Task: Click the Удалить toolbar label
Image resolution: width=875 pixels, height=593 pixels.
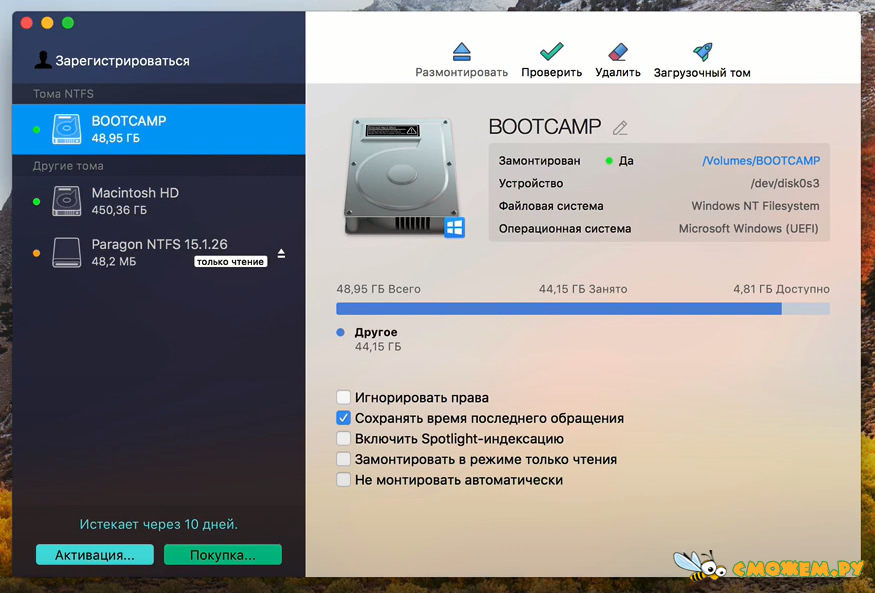Action: click(x=618, y=73)
